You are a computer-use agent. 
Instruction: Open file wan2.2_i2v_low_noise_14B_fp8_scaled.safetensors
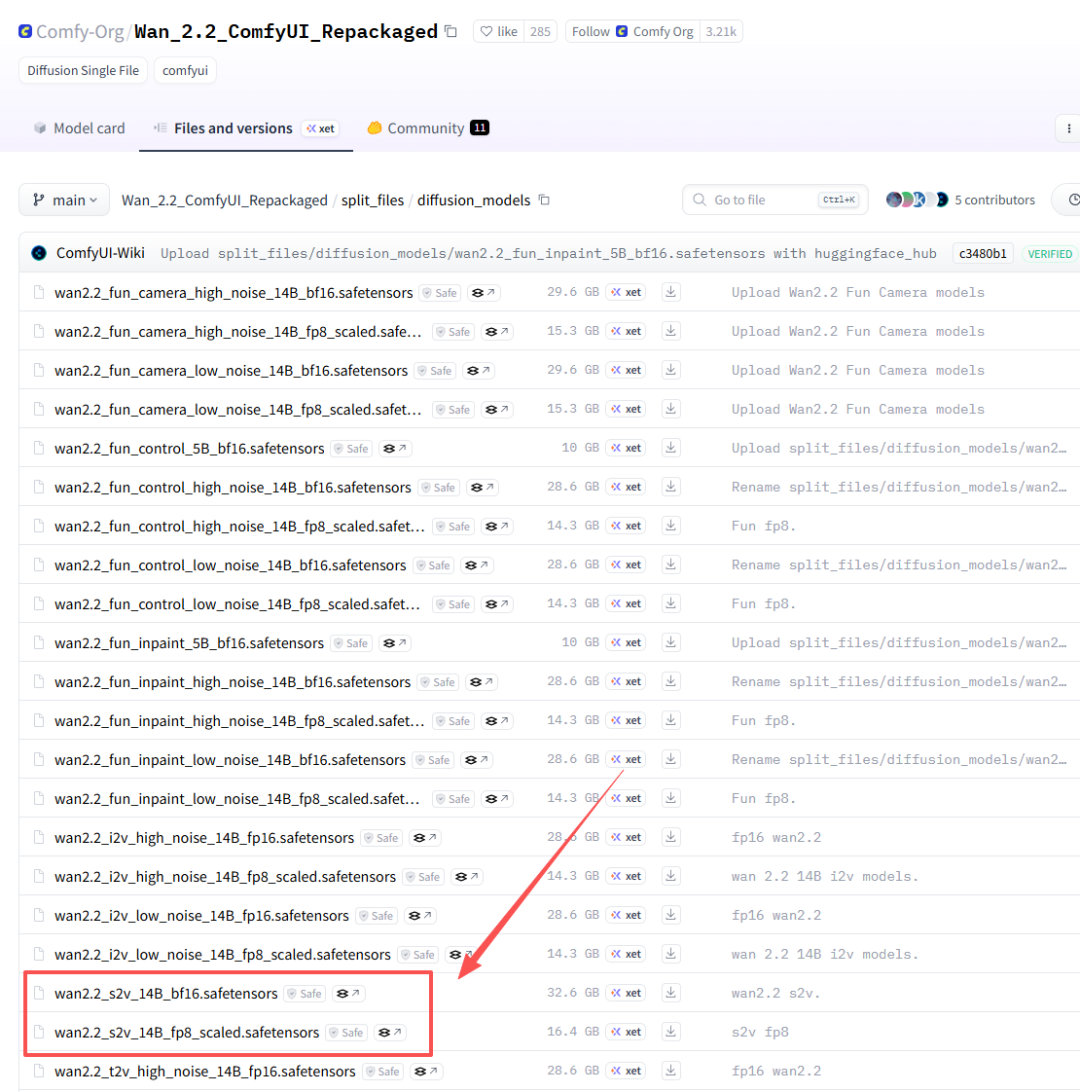[222, 954]
